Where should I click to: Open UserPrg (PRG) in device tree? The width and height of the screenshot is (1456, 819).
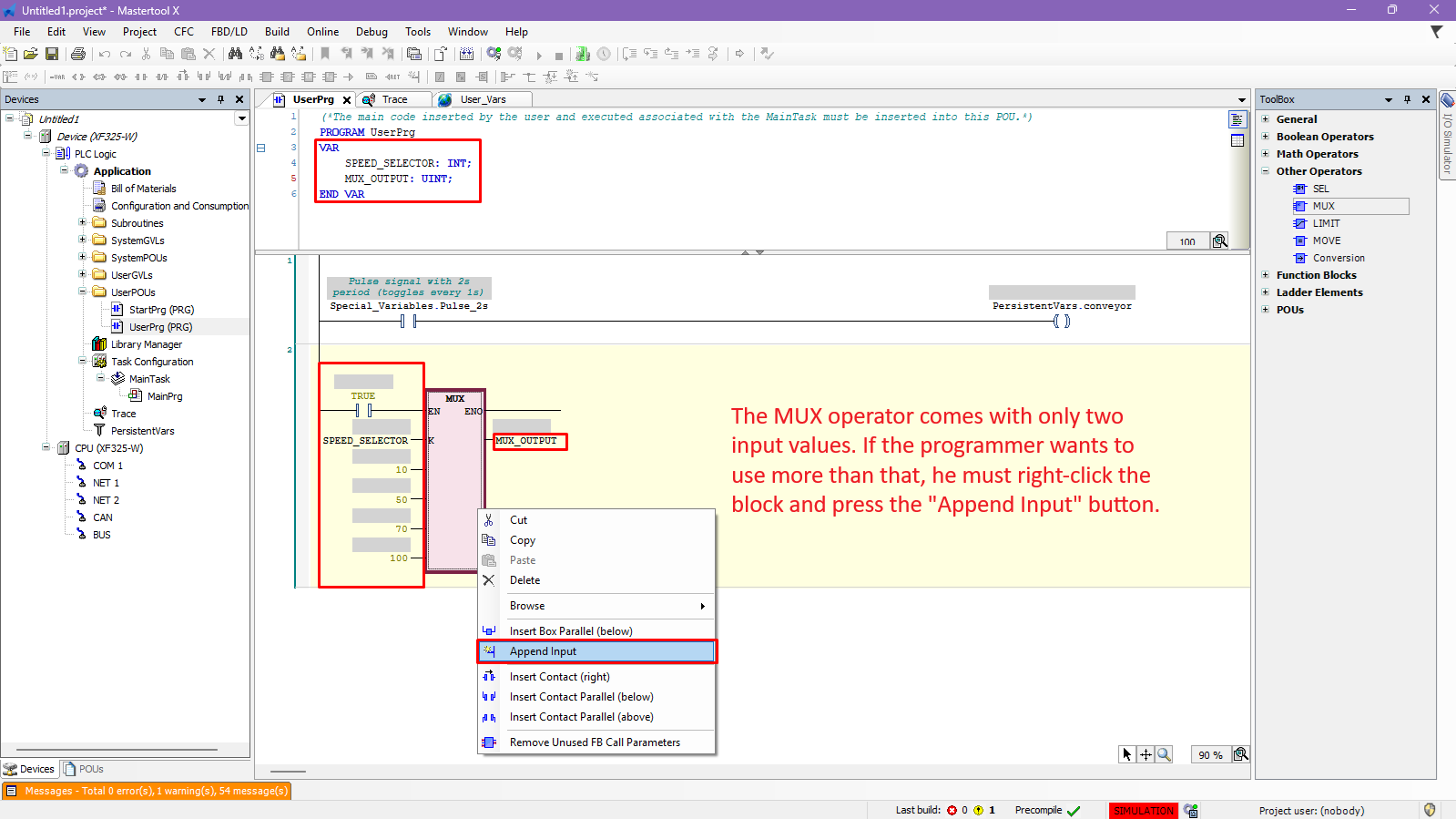coord(160,327)
